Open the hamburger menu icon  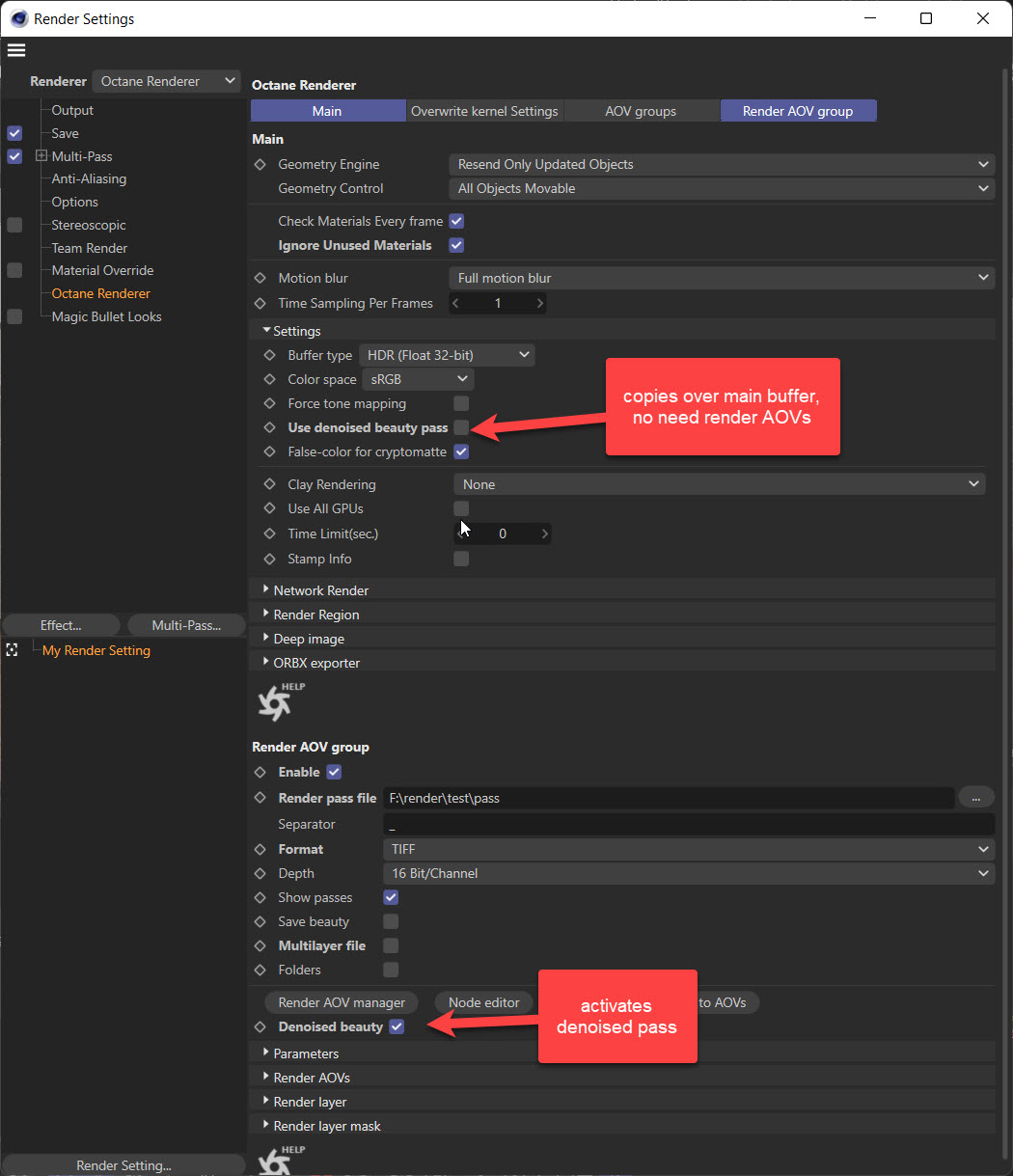[x=16, y=50]
